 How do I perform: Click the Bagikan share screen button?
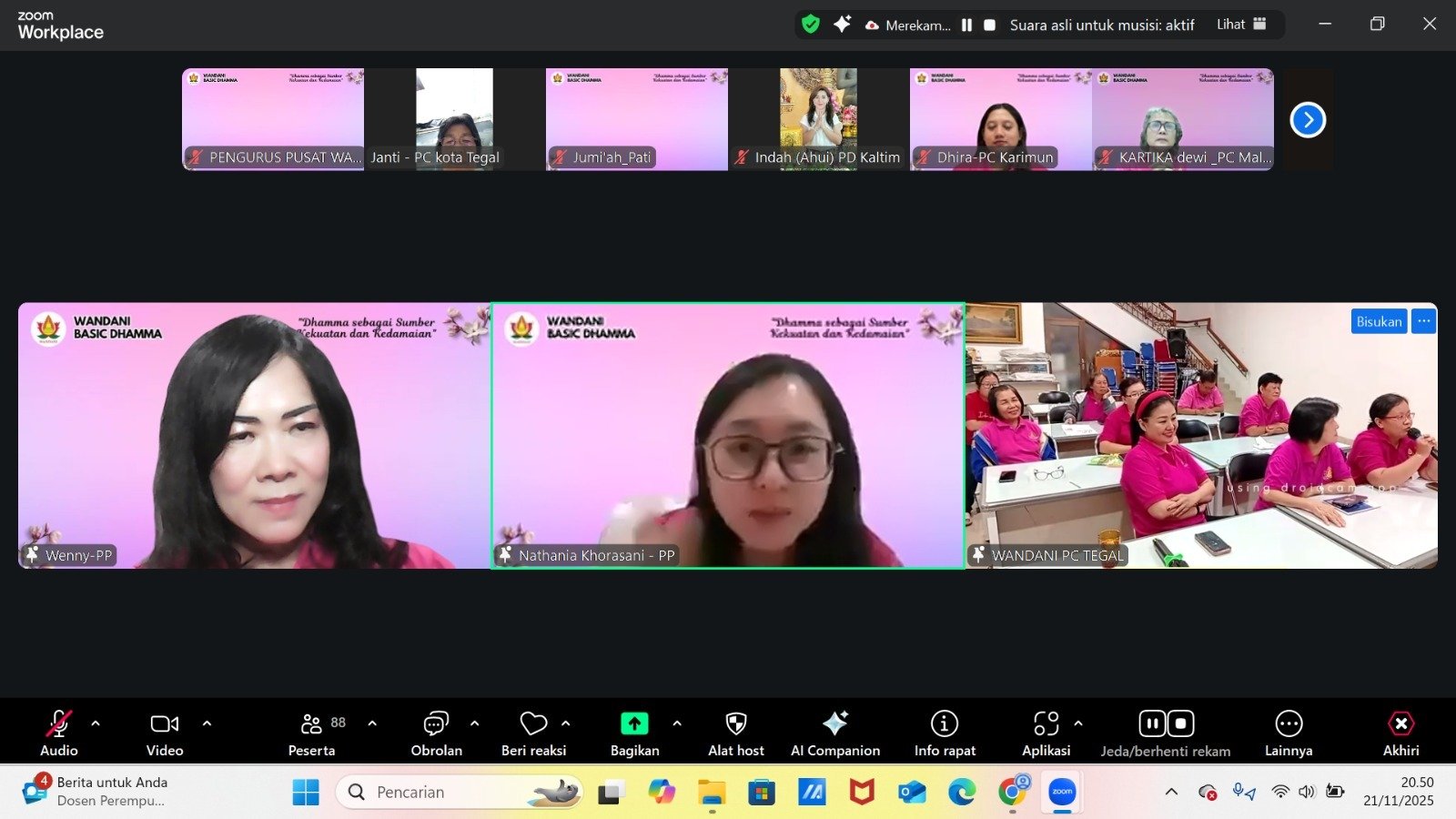click(x=634, y=733)
